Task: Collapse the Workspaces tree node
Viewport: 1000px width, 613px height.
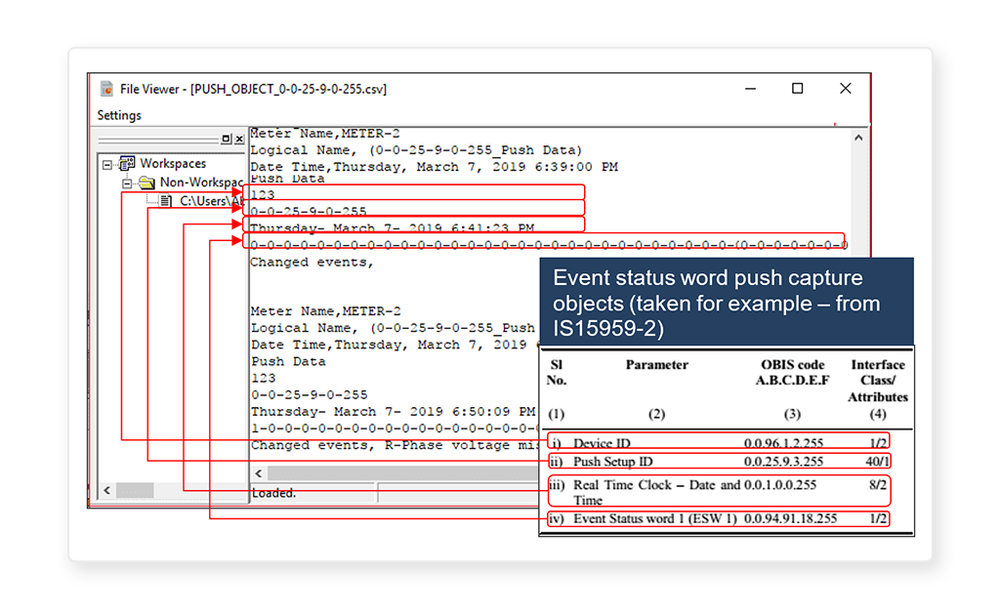Action: pyautogui.click(x=107, y=164)
